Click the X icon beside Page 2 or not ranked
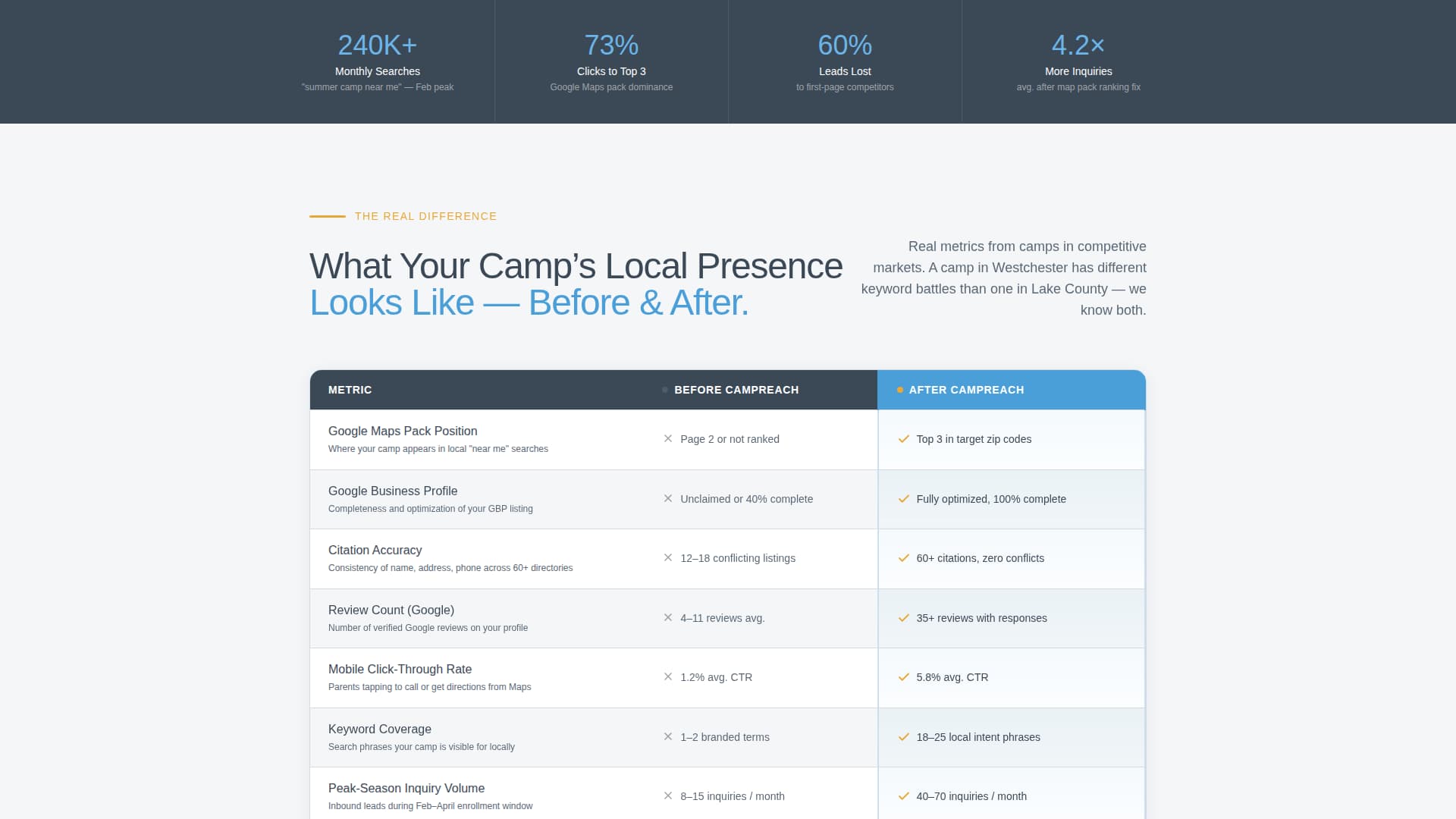1456x819 pixels. coord(668,438)
